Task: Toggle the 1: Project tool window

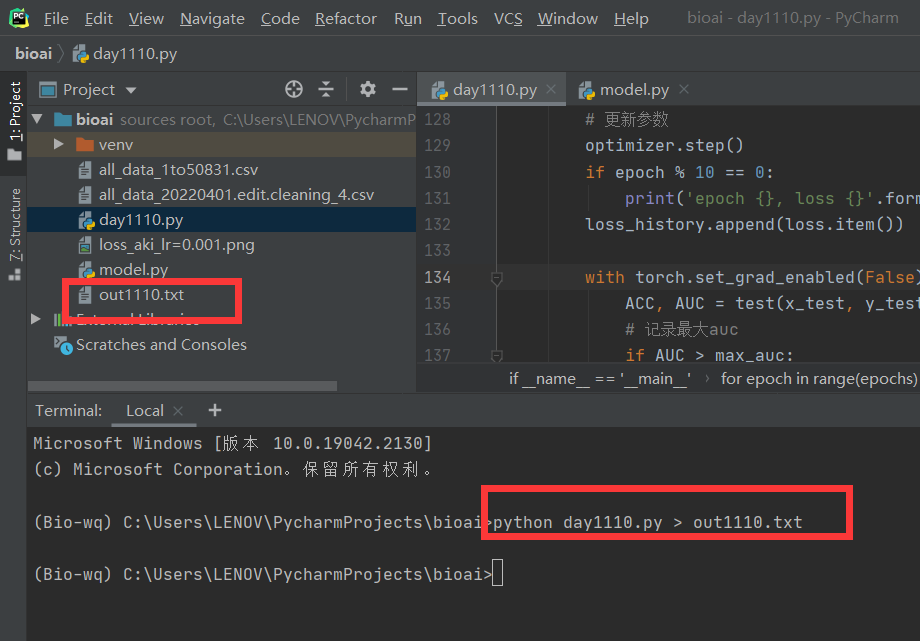Action: point(15,120)
